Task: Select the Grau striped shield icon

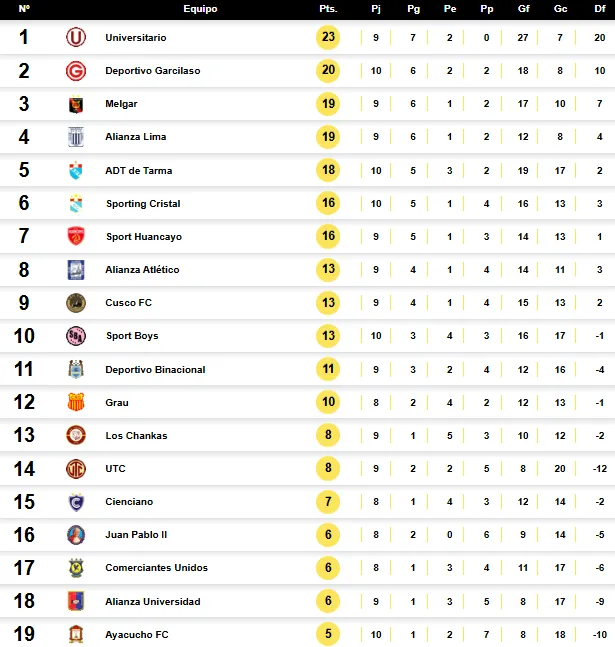Action: click(76, 402)
